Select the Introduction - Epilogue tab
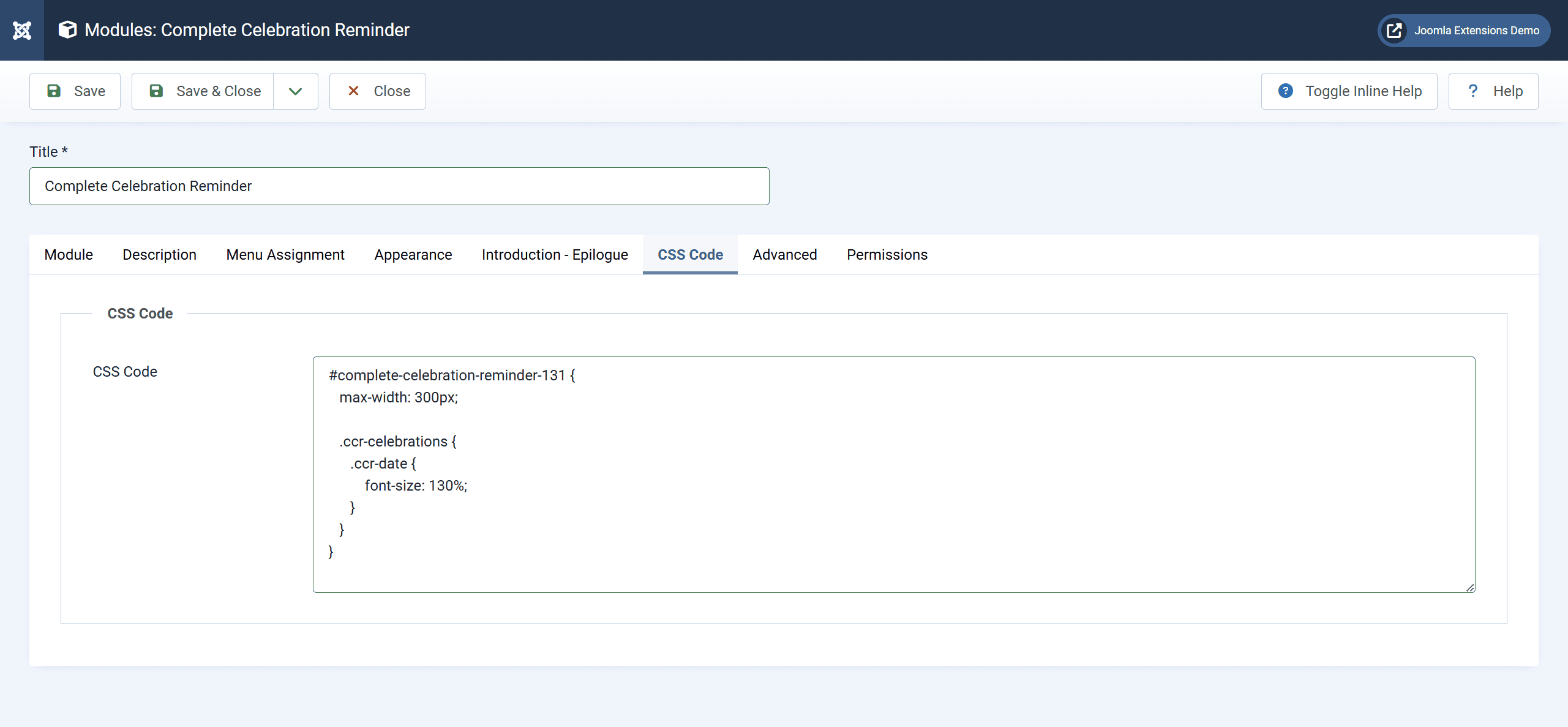The width and height of the screenshot is (1568, 727). (555, 255)
